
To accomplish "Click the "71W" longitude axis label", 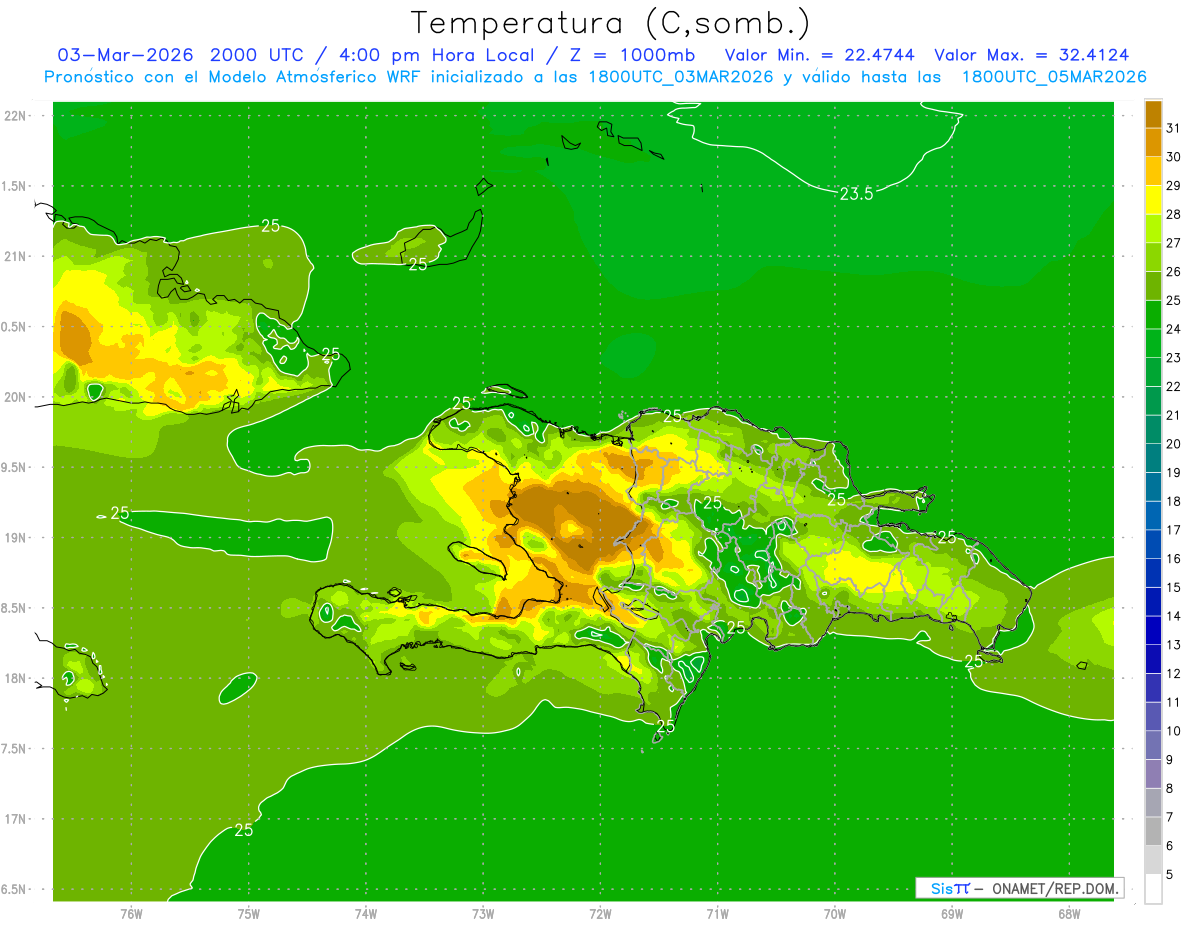I will tap(717, 914).
